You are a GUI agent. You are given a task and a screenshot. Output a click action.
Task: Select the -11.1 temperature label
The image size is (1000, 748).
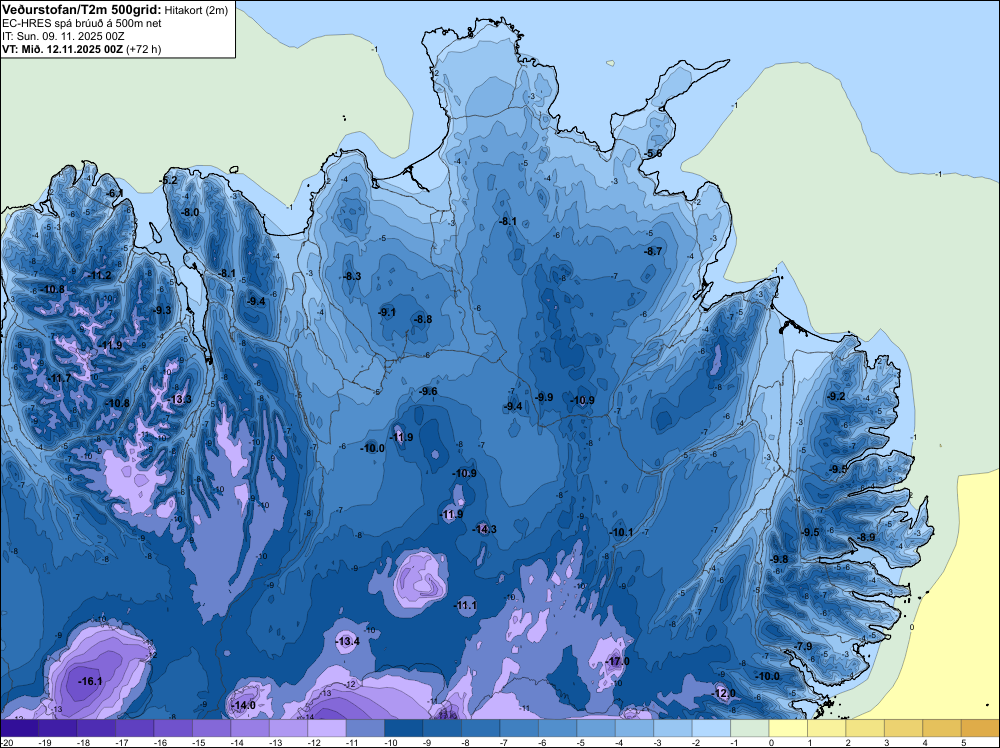pos(465,605)
